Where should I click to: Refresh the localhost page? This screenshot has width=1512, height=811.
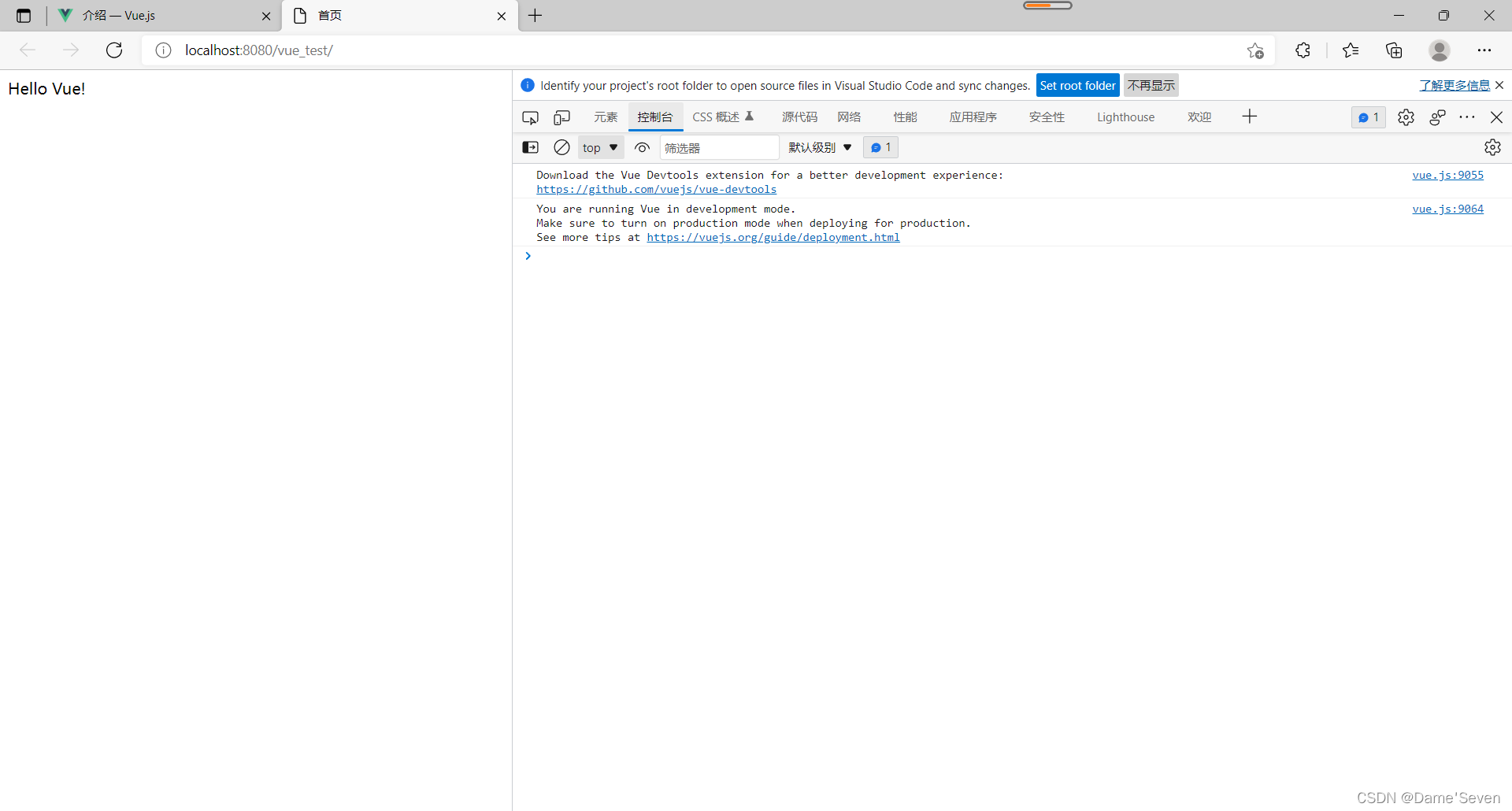tap(114, 50)
